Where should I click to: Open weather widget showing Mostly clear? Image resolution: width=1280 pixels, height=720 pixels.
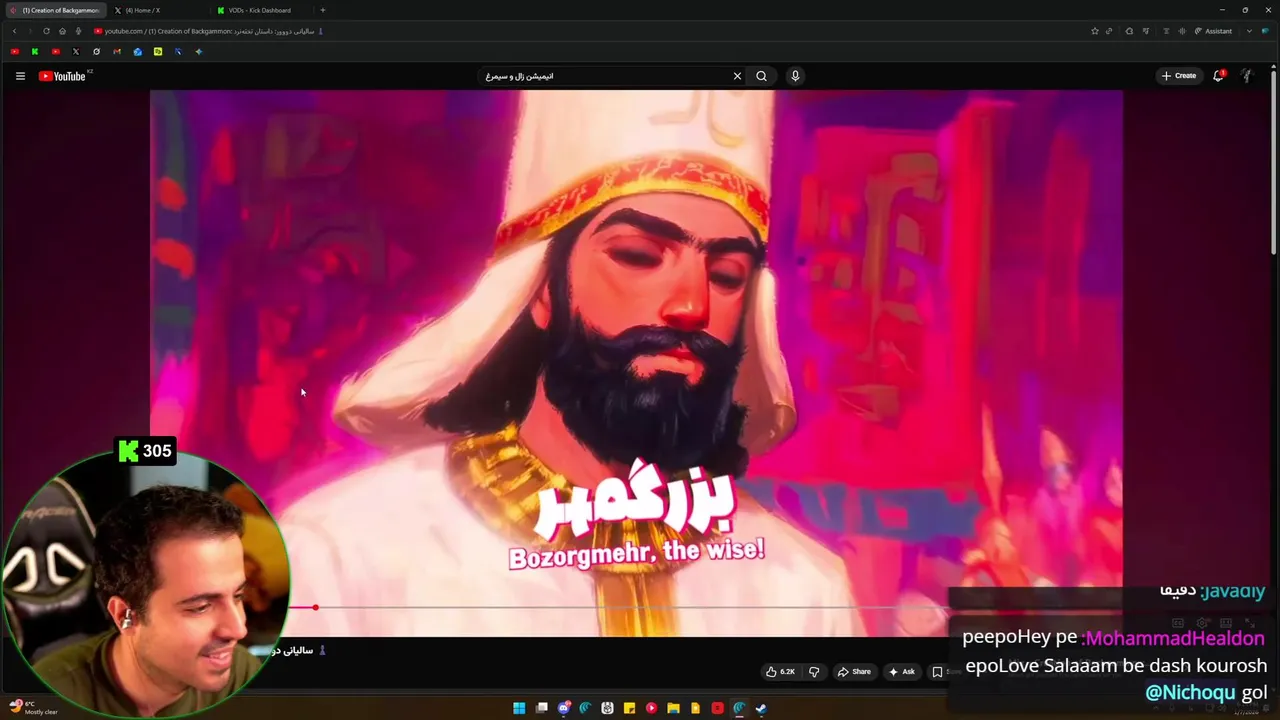(x=33, y=707)
